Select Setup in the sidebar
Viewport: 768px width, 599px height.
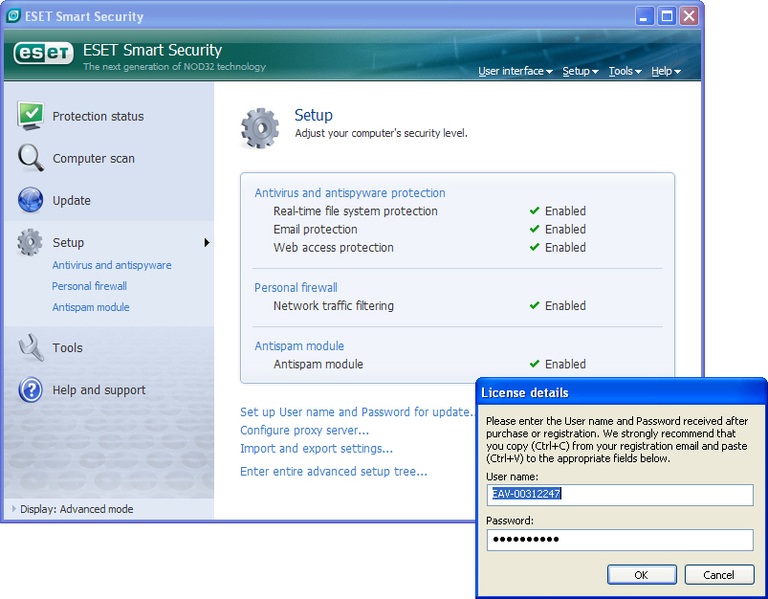point(68,242)
